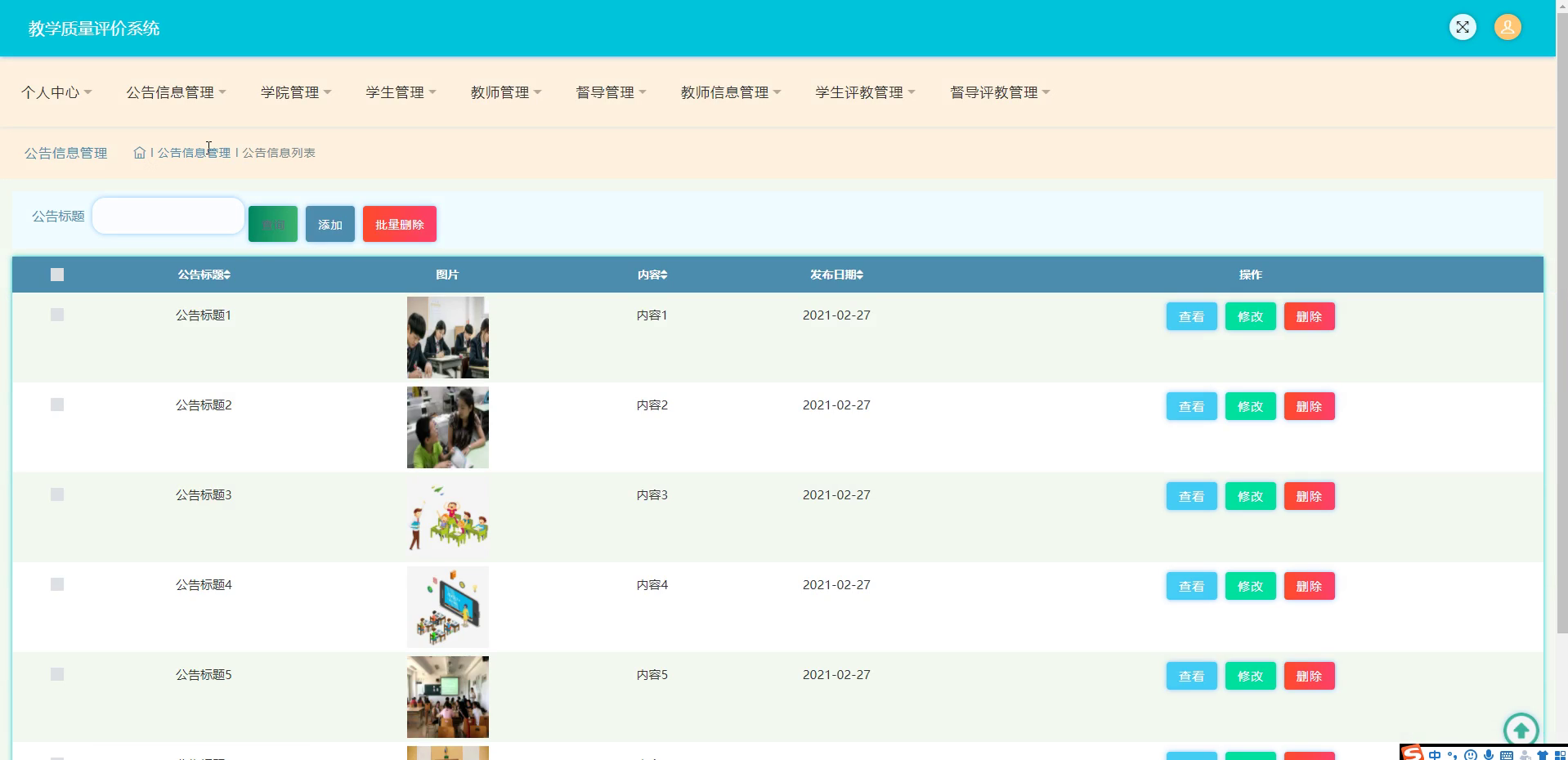The width and height of the screenshot is (1568, 760).
Task: Expand the 学生评教管理 dropdown
Action: pyautogui.click(x=865, y=92)
